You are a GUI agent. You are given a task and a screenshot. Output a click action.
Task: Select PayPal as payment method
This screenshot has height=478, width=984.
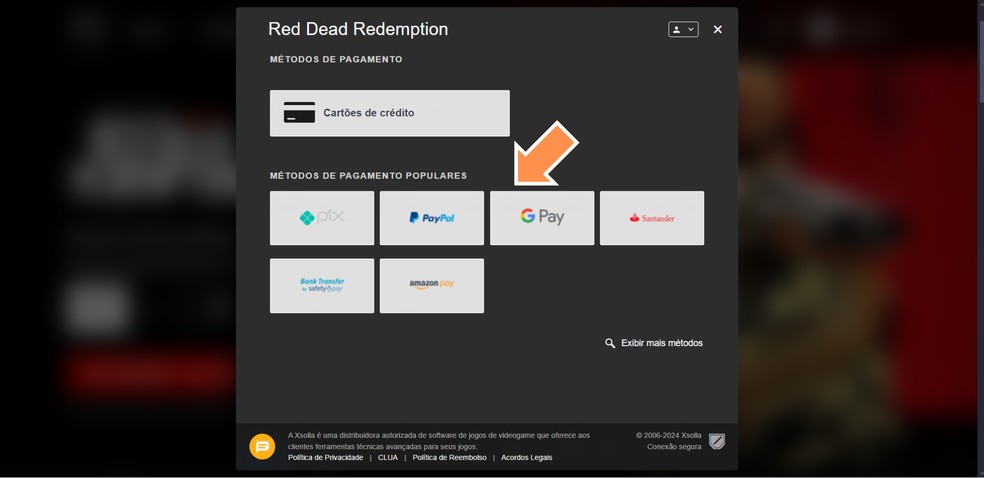432,218
